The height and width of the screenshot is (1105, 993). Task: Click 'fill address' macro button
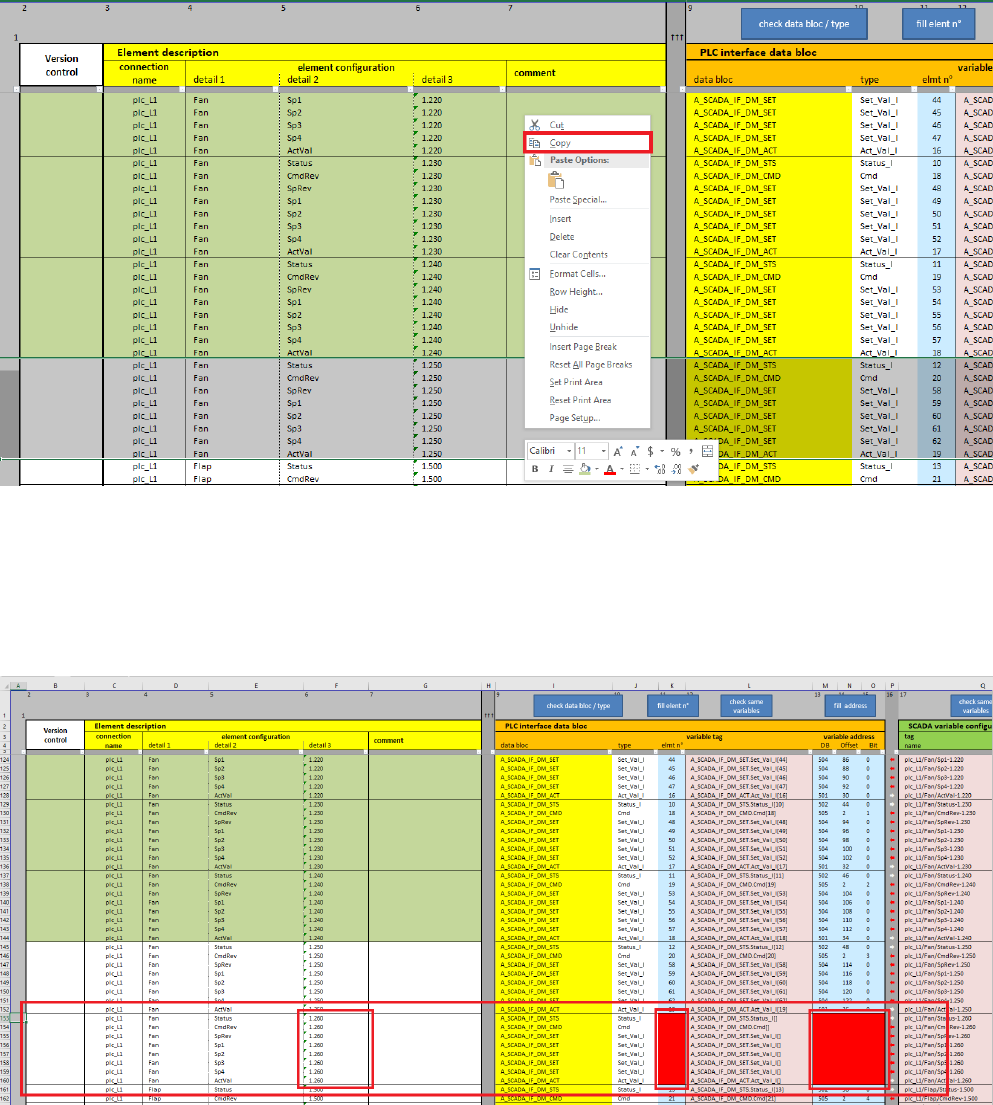(x=850, y=705)
